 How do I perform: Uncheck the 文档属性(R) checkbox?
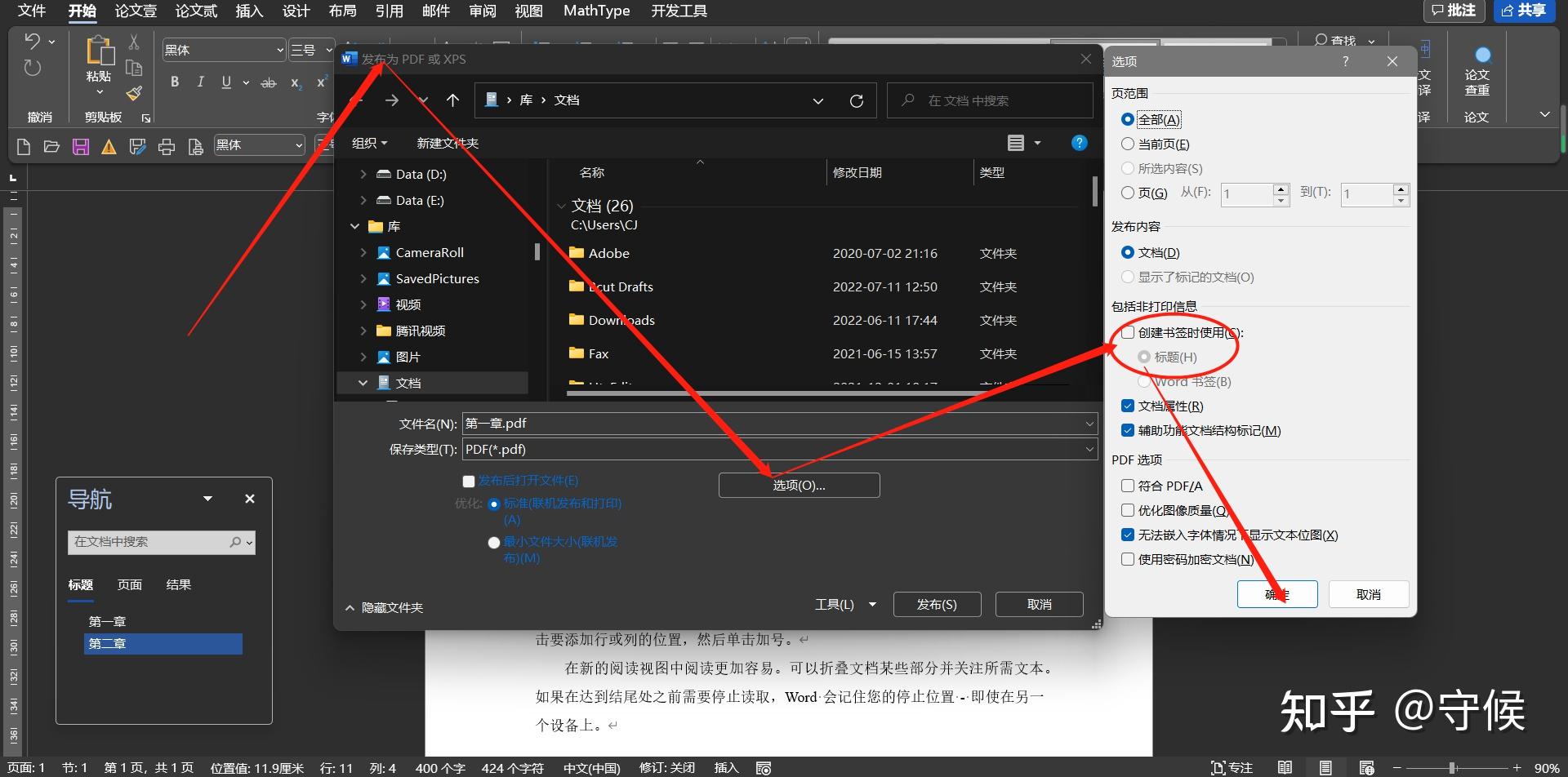point(1128,406)
